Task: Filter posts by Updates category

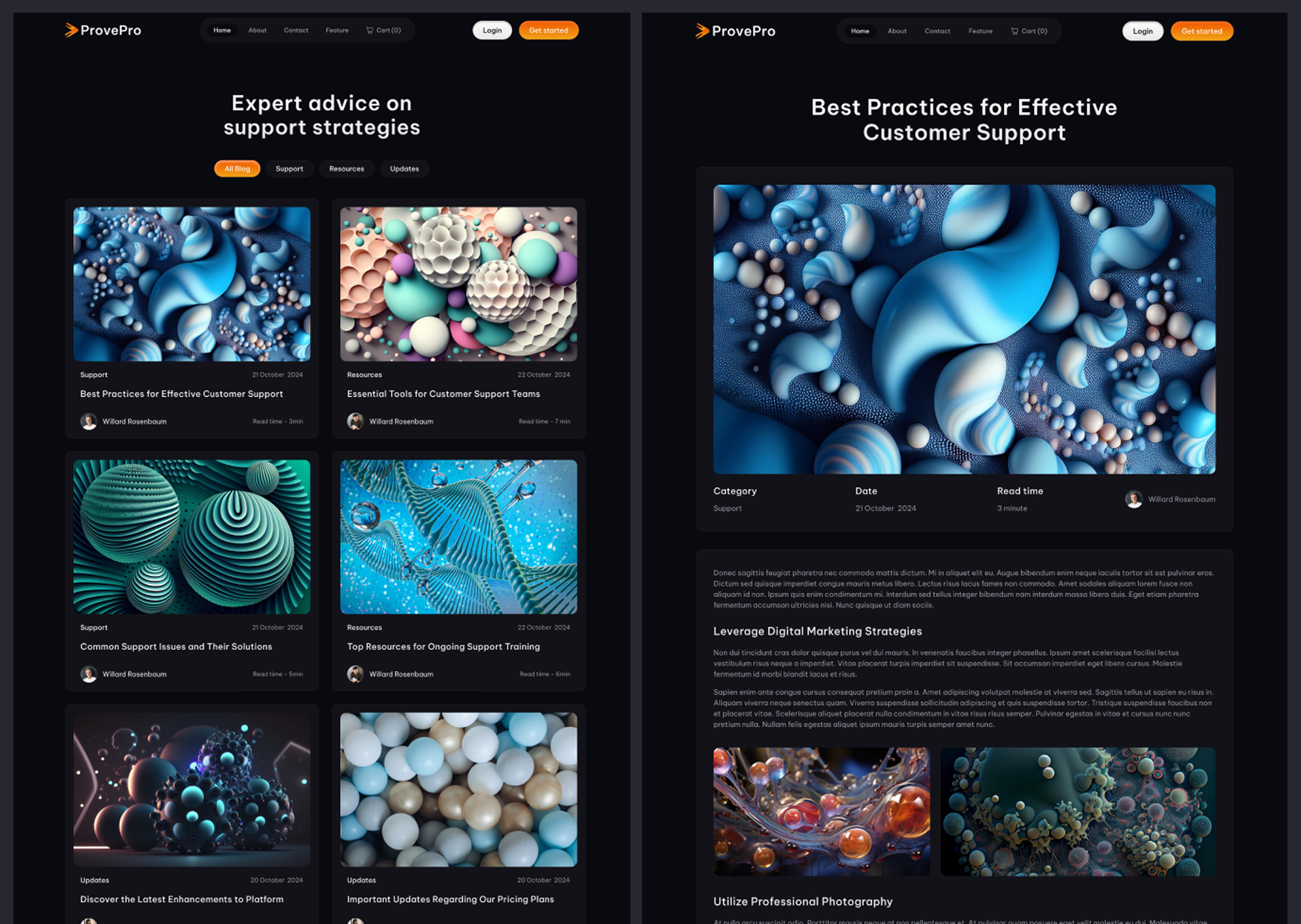Action: pyautogui.click(x=404, y=168)
